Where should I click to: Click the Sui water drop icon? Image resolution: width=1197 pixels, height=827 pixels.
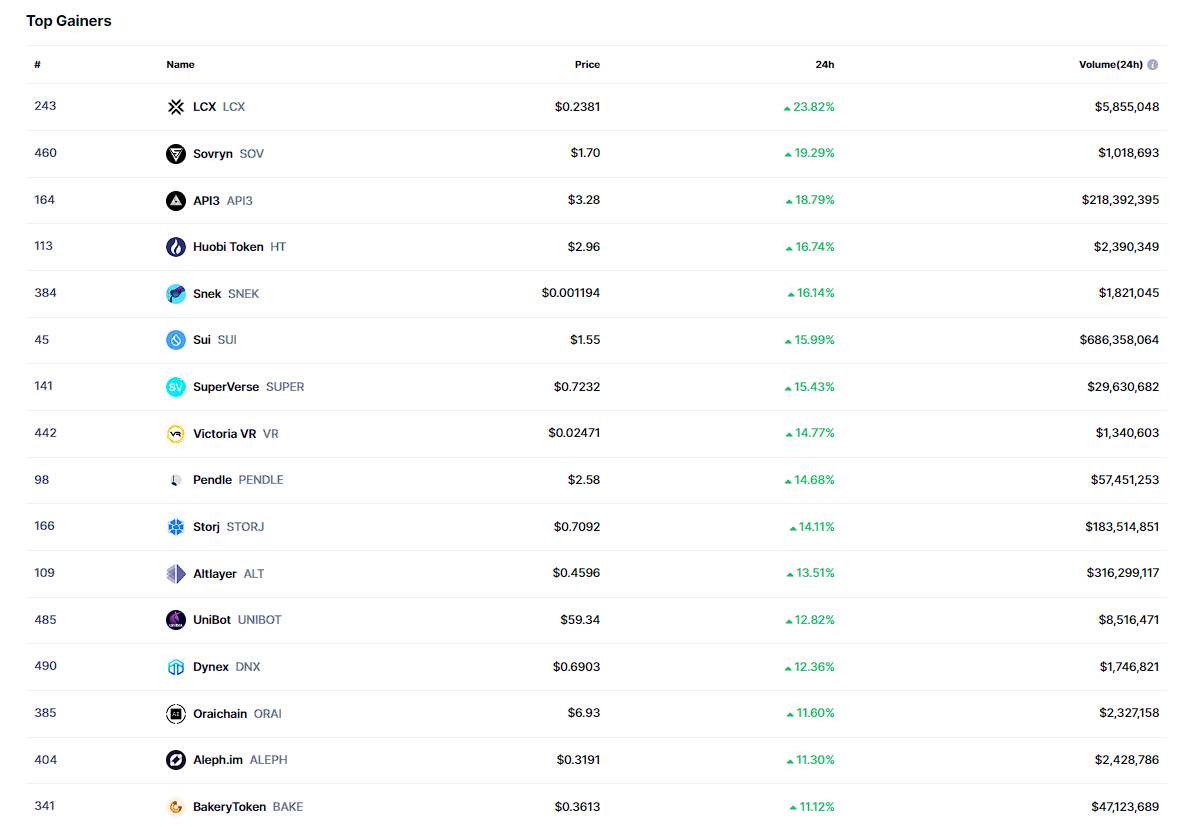(x=176, y=340)
